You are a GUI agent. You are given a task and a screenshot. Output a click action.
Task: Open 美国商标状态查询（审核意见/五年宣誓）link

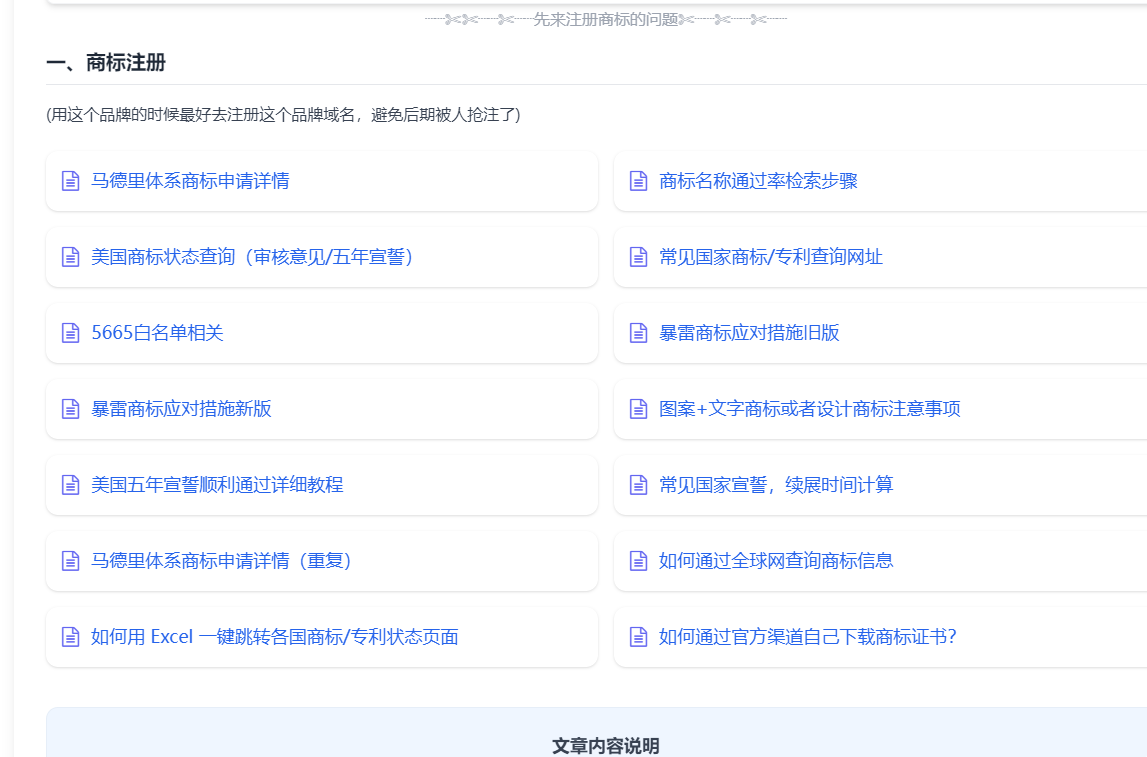(252, 257)
